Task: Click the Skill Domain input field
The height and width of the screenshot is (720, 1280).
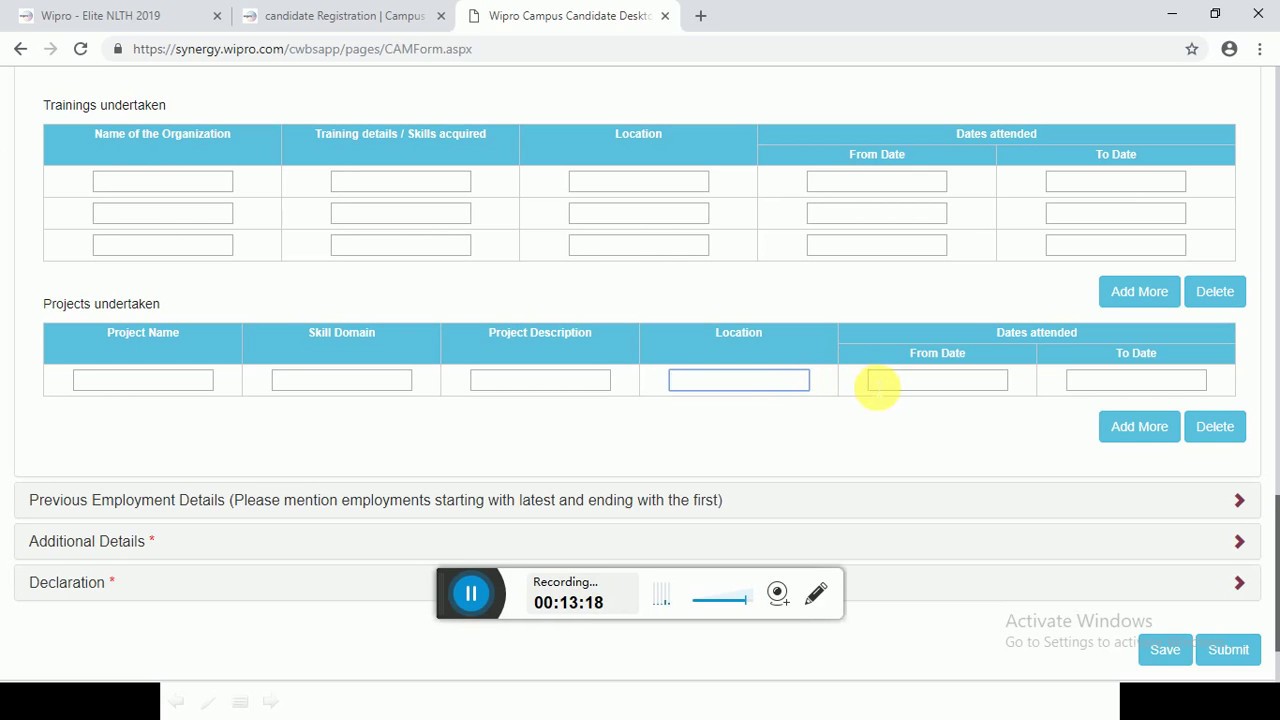Action: pyautogui.click(x=342, y=380)
